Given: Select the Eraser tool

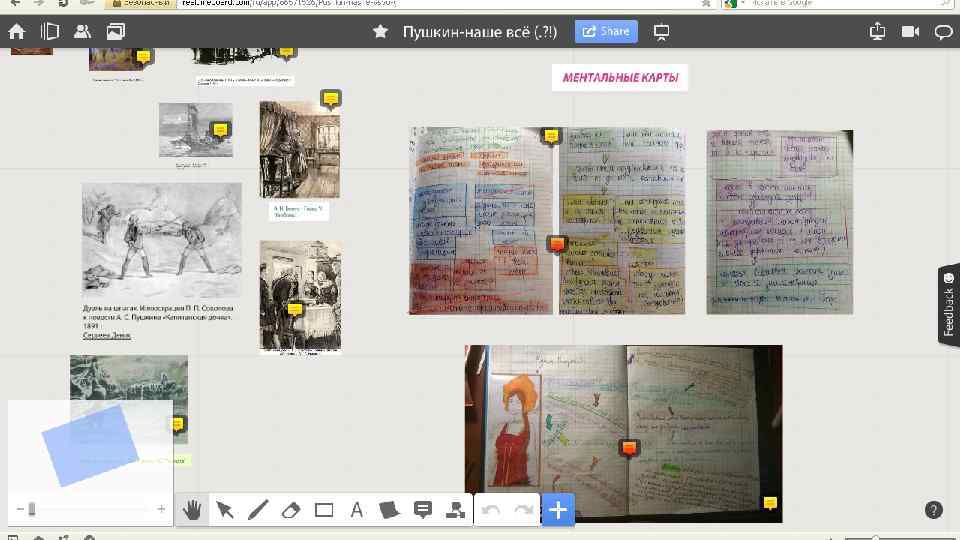Looking at the screenshot, I should point(291,509).
